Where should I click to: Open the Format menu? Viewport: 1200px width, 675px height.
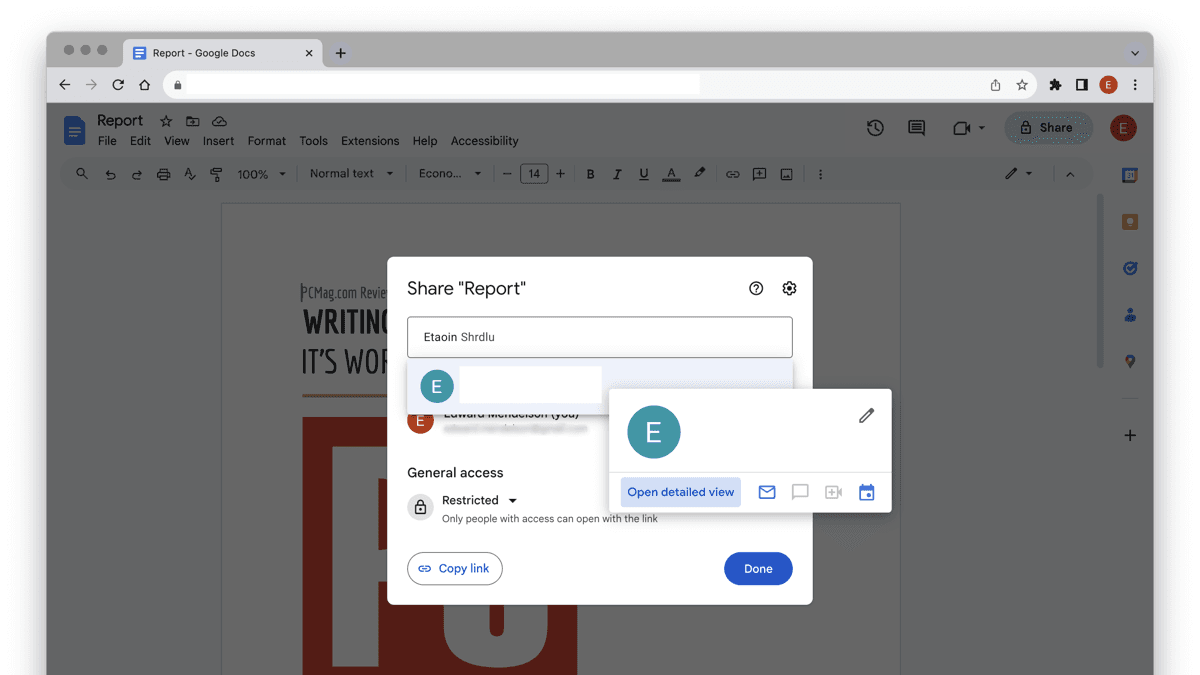(266, 141)
